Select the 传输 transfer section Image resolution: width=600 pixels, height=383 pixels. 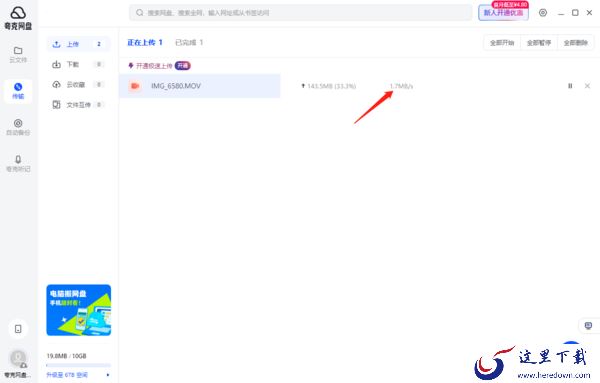click(x=18, y=91)
